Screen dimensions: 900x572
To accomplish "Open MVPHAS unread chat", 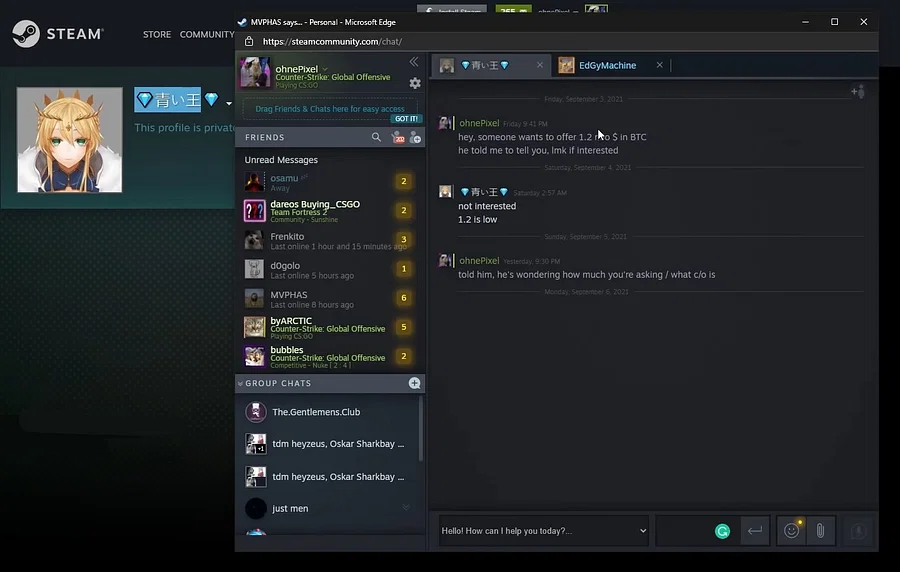I will 330,298.
